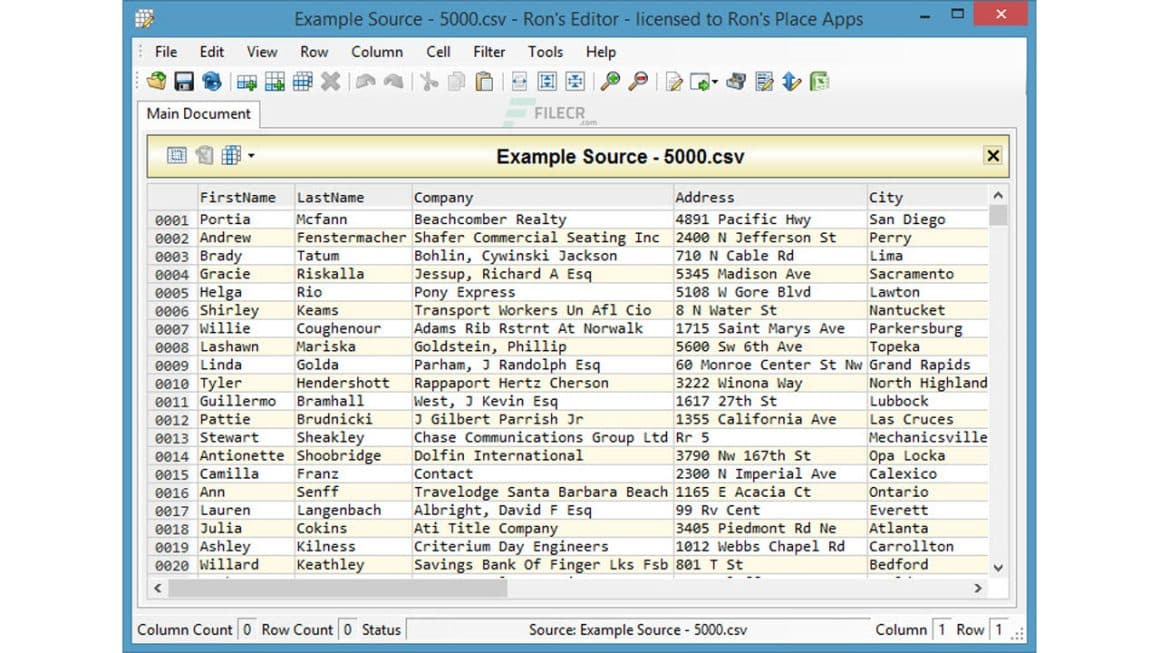
Task: Select row header 0001
Action: click(172, 220)
